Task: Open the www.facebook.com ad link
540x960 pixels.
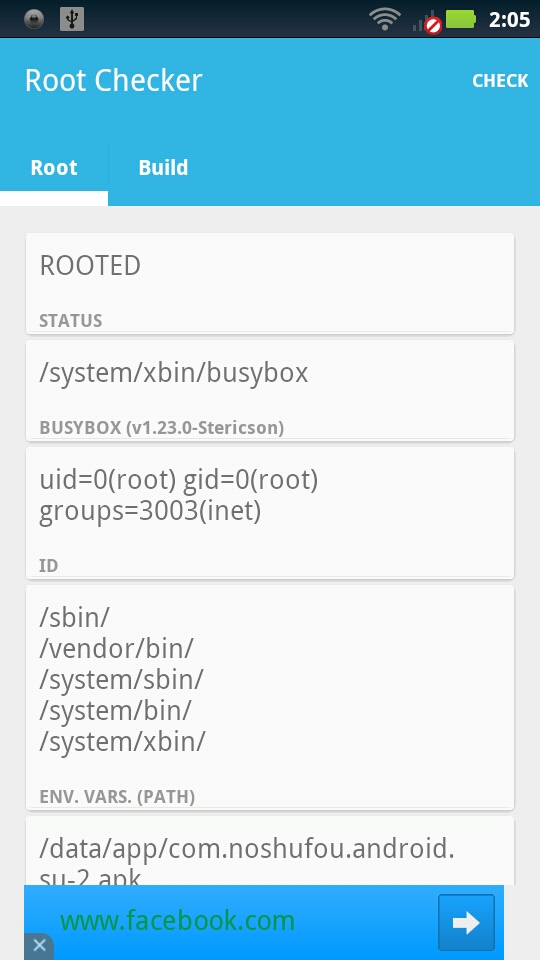Action: pos(178,921)
